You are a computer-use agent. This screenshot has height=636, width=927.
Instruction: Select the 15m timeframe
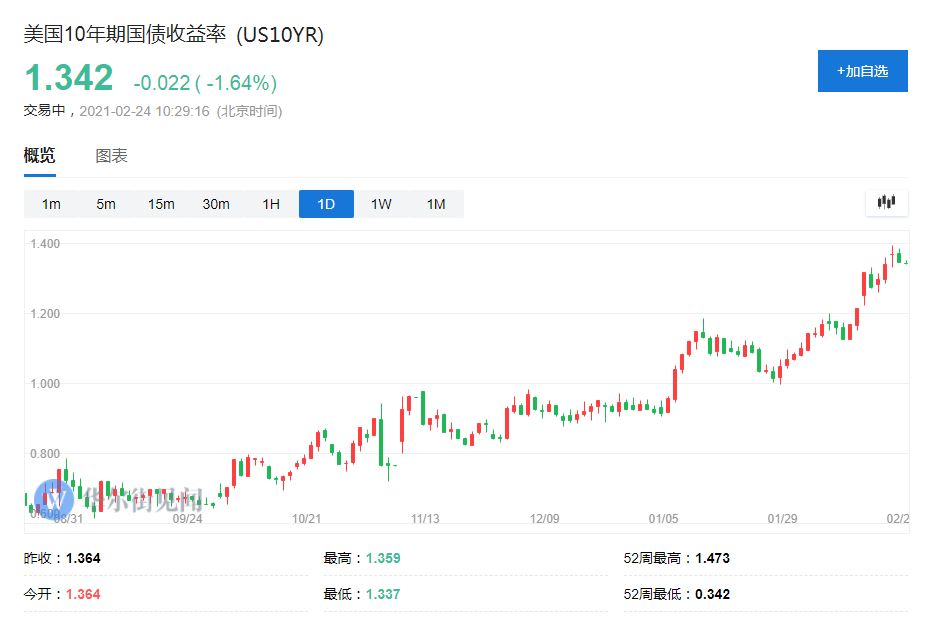(x=160, y=203)
